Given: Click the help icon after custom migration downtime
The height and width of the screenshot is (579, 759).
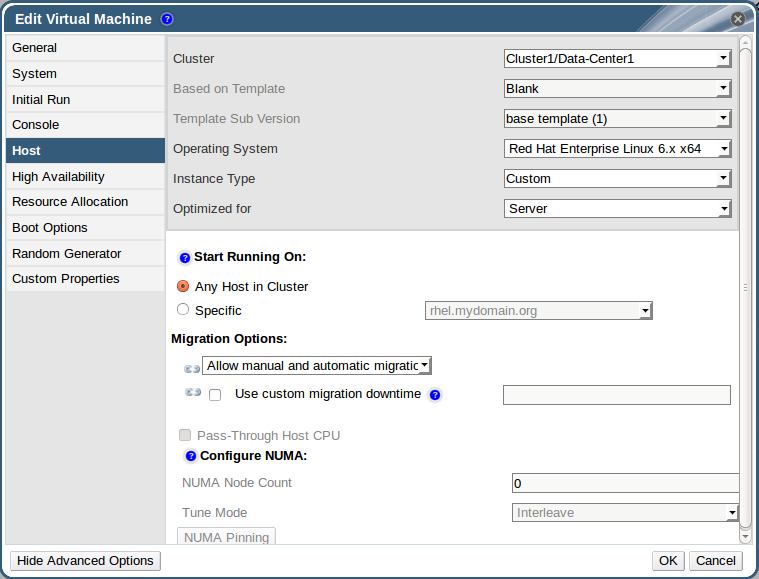Looking at the screenshot, I should [435, 395].
